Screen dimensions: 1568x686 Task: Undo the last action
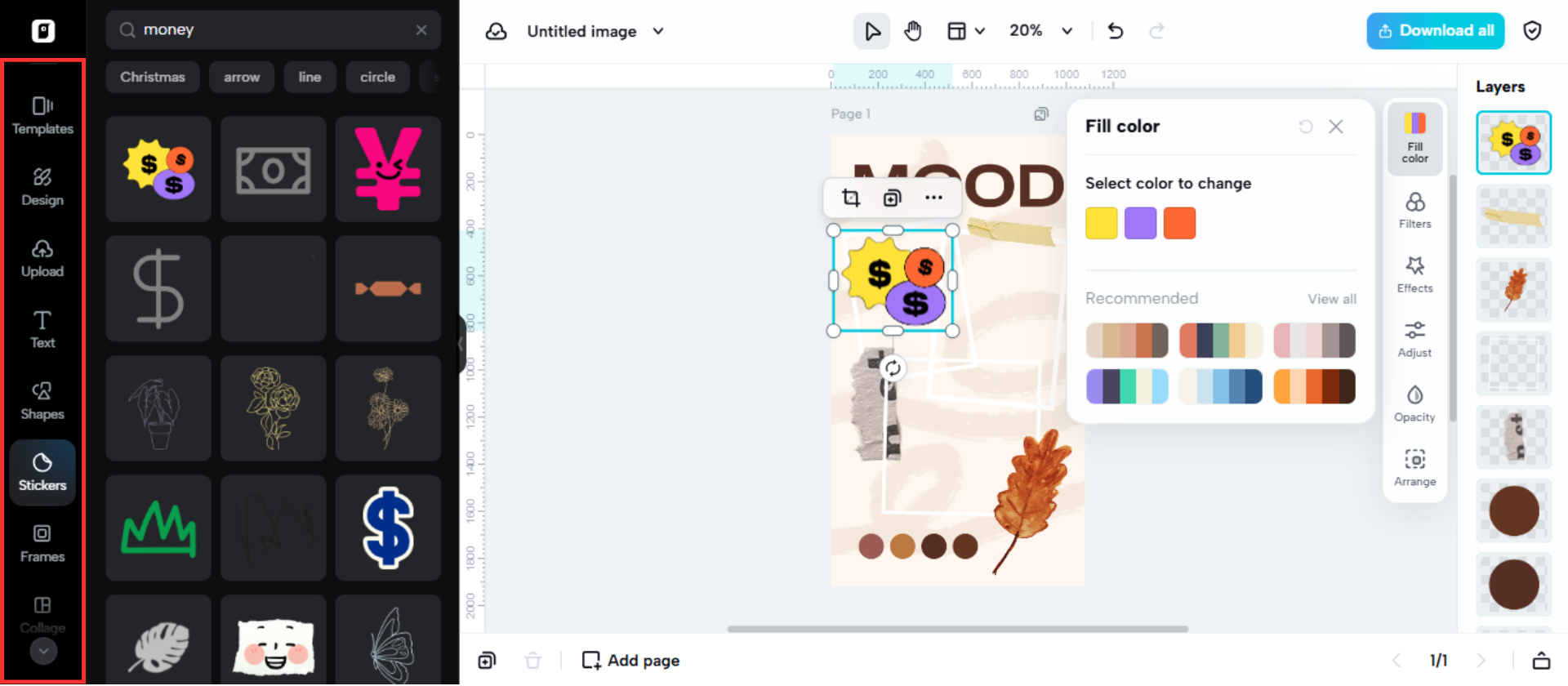(x=1116, y=31)
